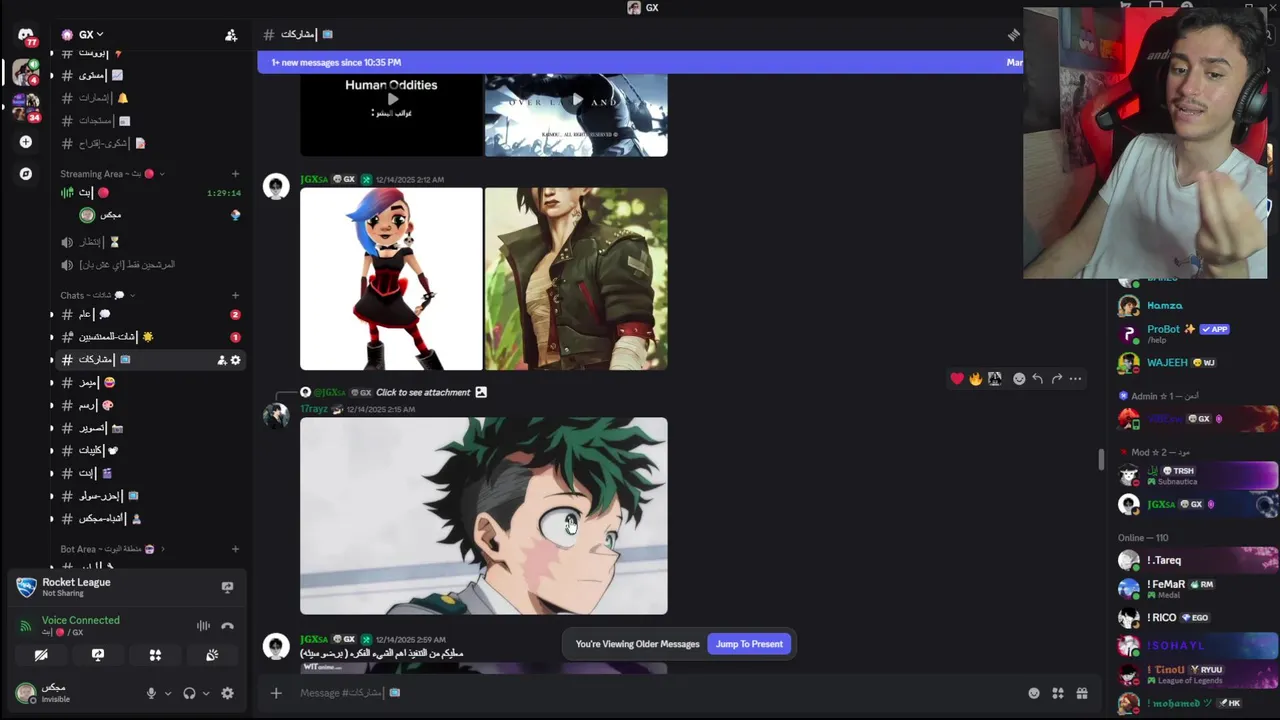Add channel to Bot Area via plus
Viewport: 1280px width, 720px height.
pos(235,549)
